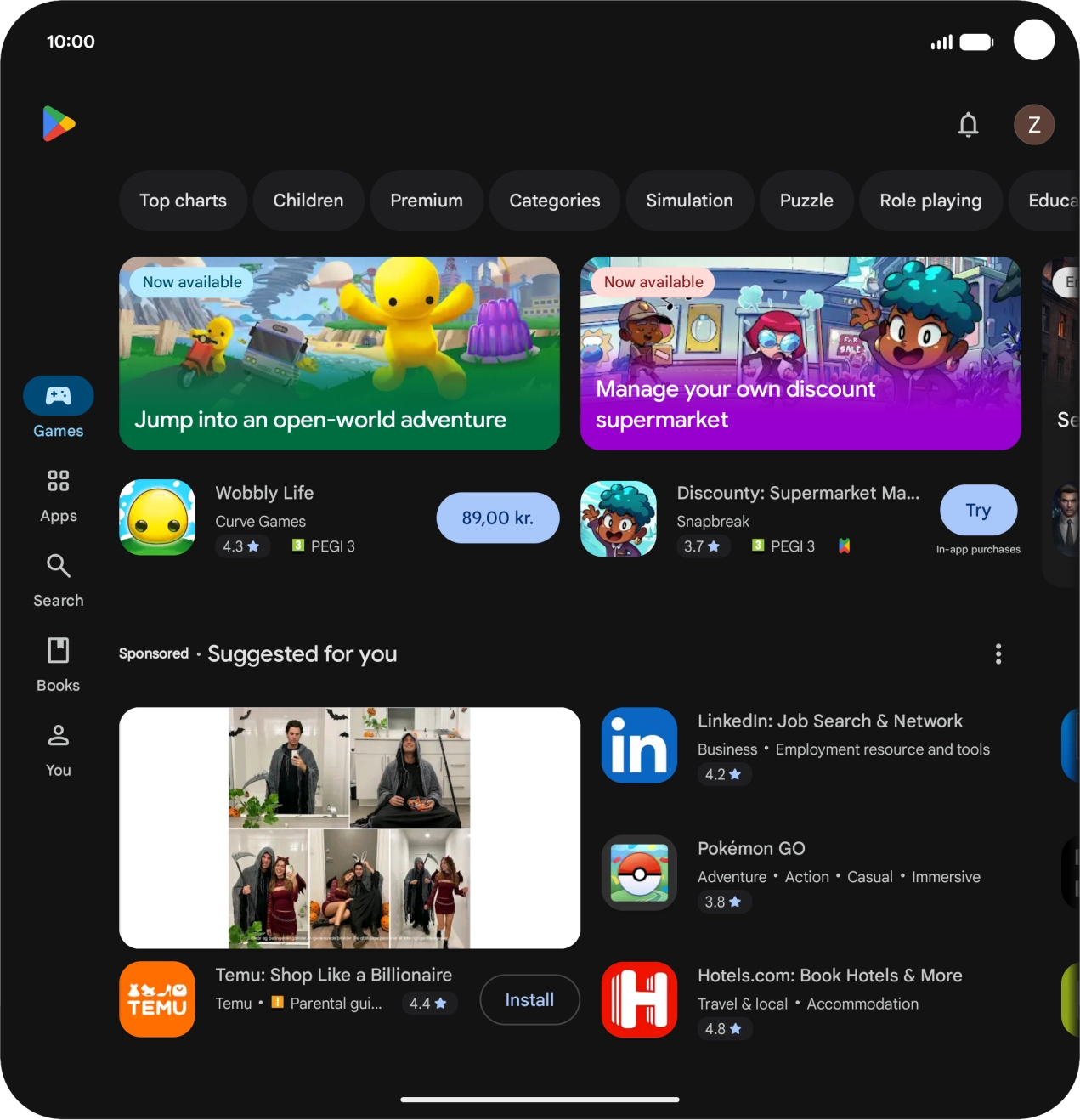This screenshot has width=1080, height=1120.
Task: Open Search from the side navigation
Action: [59, 581]
